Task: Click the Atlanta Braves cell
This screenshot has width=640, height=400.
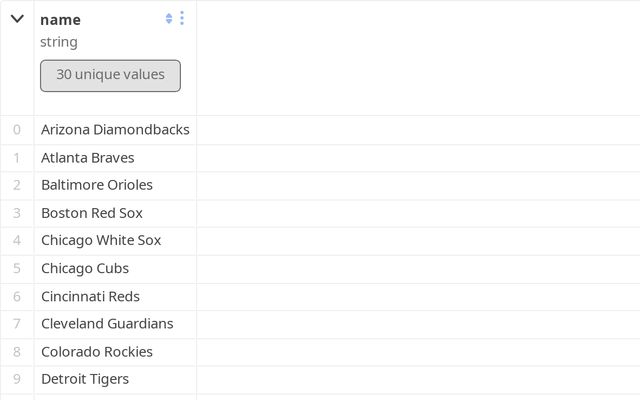Action: 88,157
